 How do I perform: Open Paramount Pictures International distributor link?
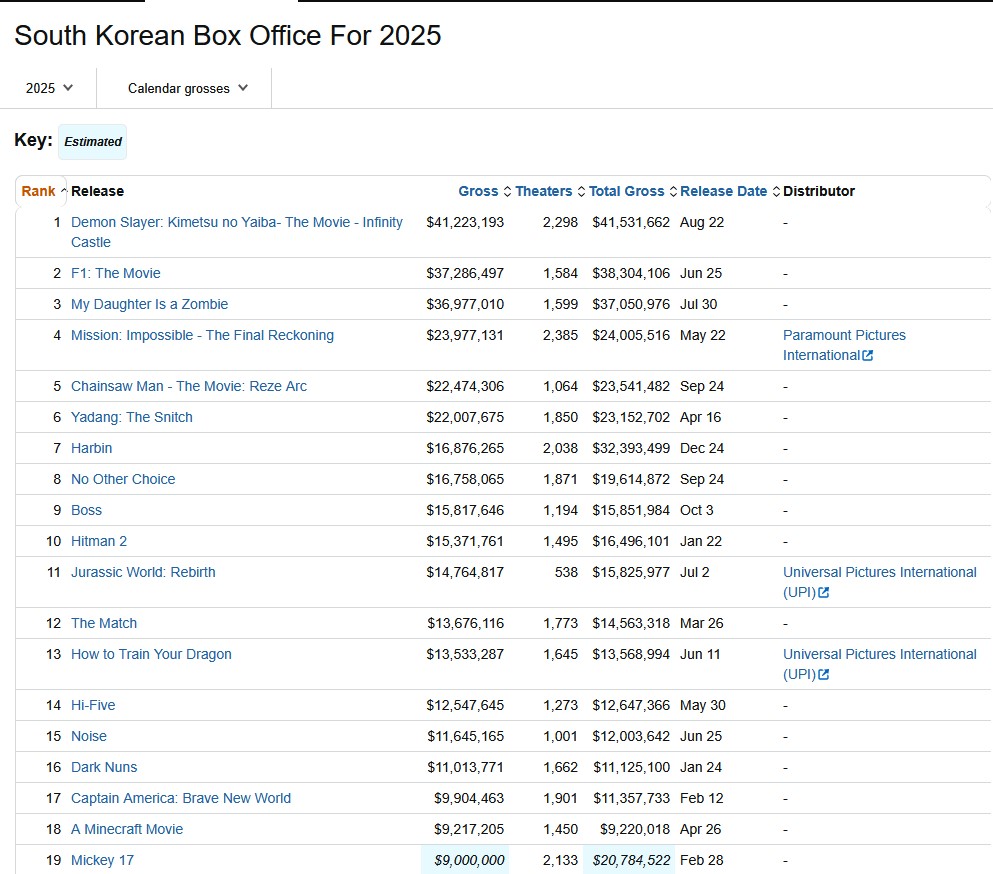pyautogui.click(x=844, y=345)
